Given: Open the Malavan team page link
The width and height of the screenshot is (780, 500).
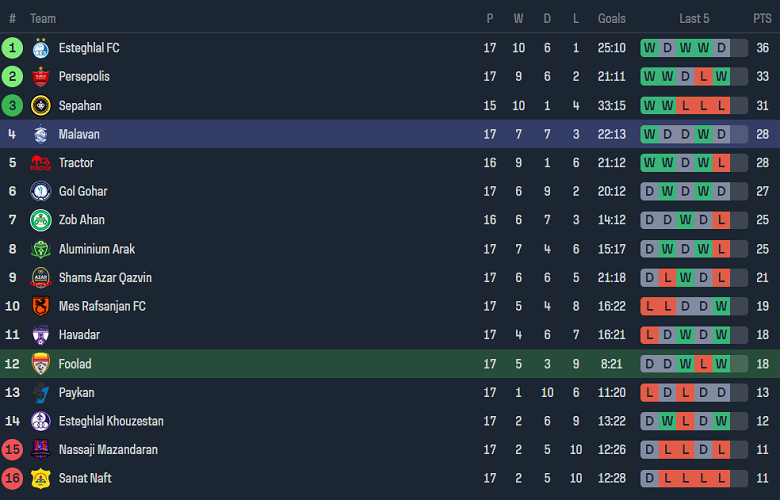Looking at the screenshot, I should tap(79, 134).
